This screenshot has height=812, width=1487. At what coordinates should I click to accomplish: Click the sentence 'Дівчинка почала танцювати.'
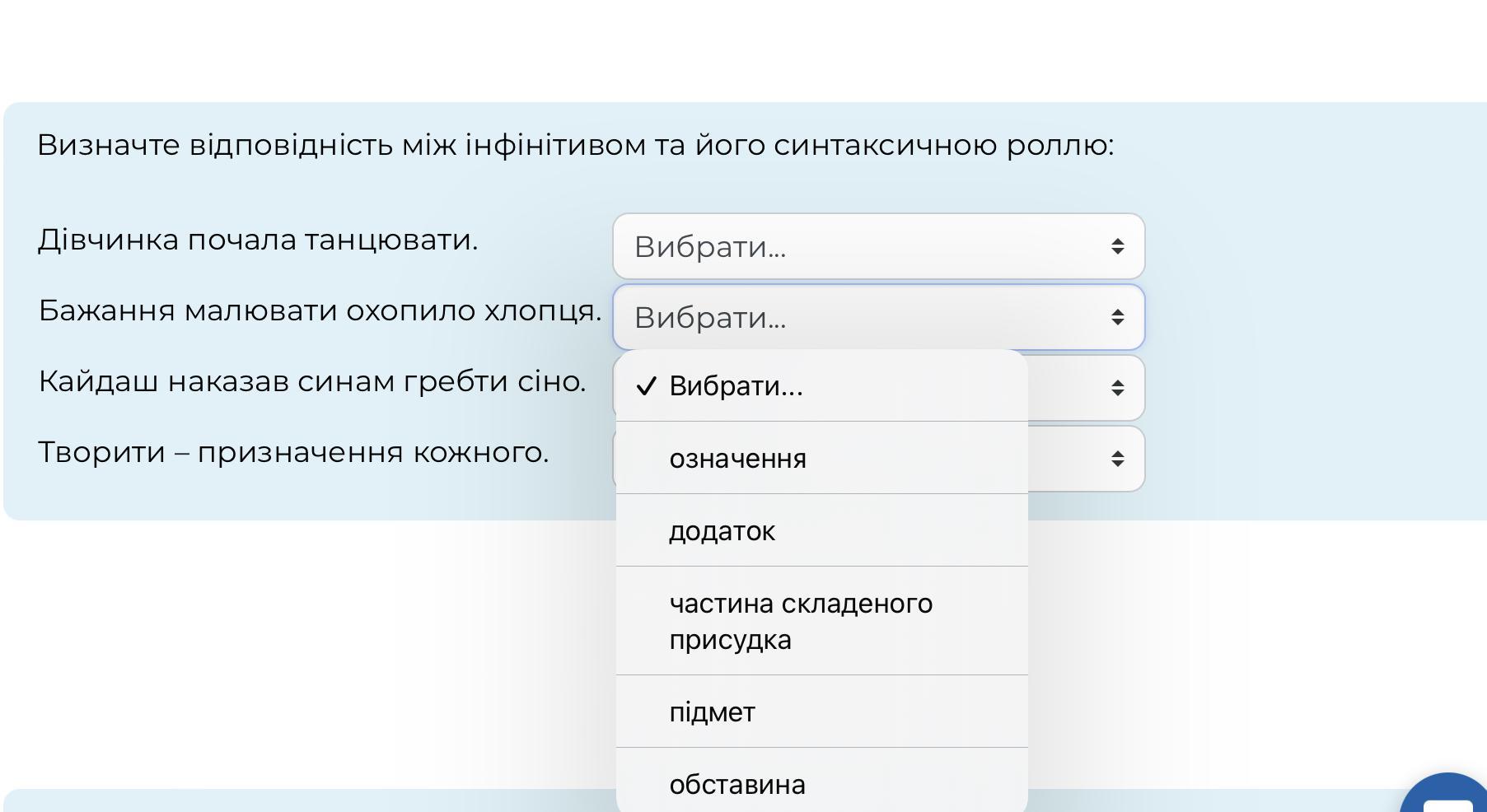click(x=258, y=240)
